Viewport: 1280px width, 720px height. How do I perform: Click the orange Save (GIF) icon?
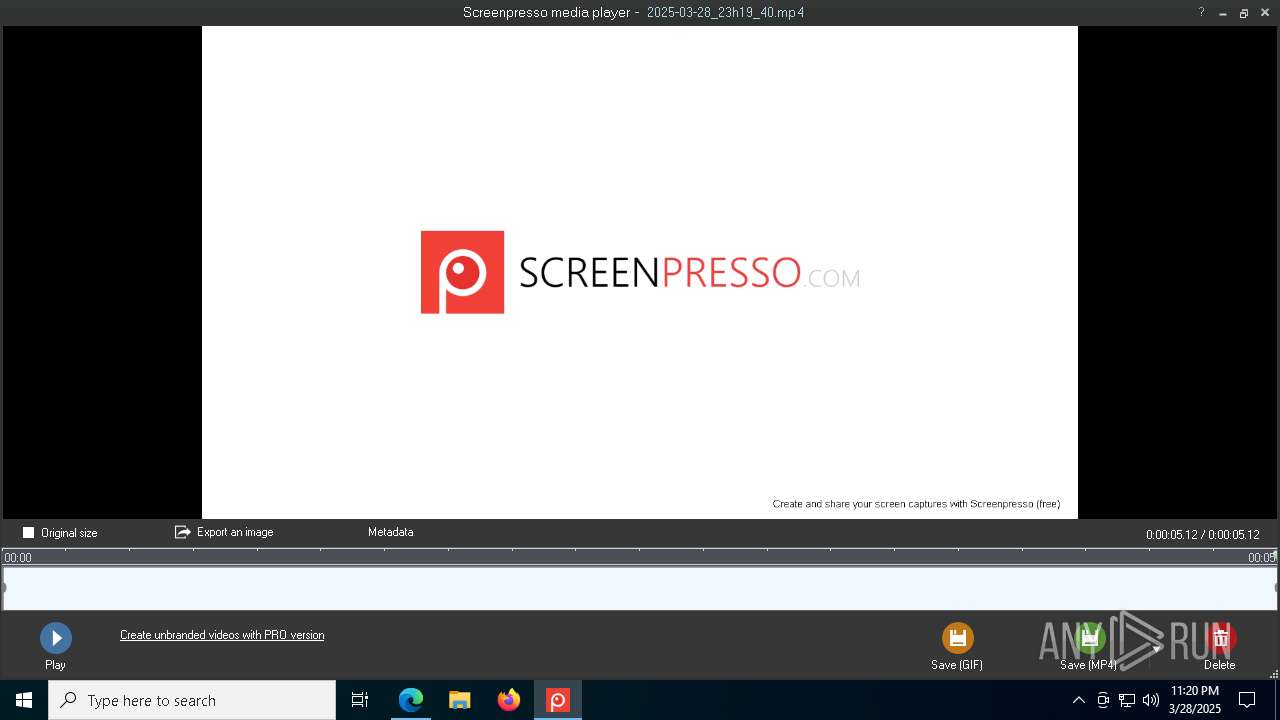(958, 638)
